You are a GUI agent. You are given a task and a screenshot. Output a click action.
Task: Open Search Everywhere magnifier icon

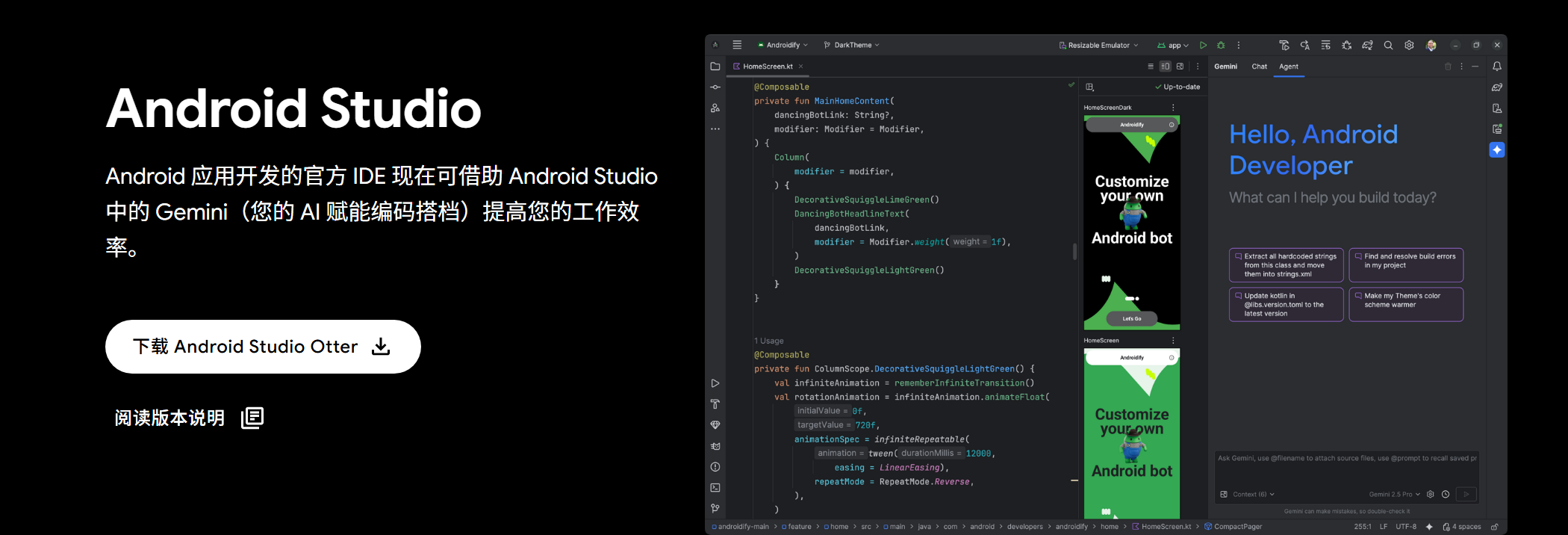[x=1388, y=45]
